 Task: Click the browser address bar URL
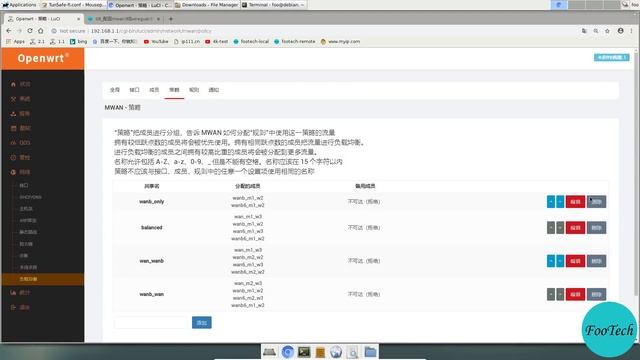[151, 31]
